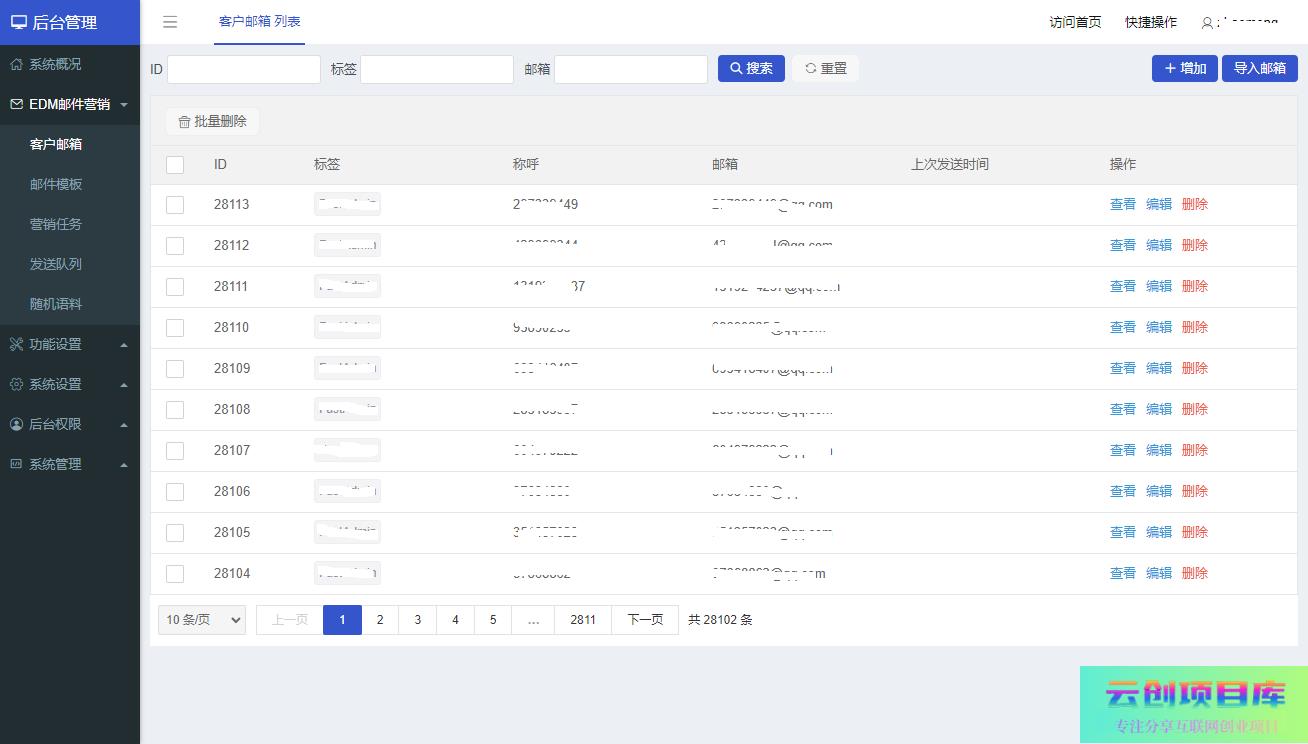Switch to the 客户邮箱 列表 tab
Screen dimensions: 1308x744
click(x=259, y=22)
